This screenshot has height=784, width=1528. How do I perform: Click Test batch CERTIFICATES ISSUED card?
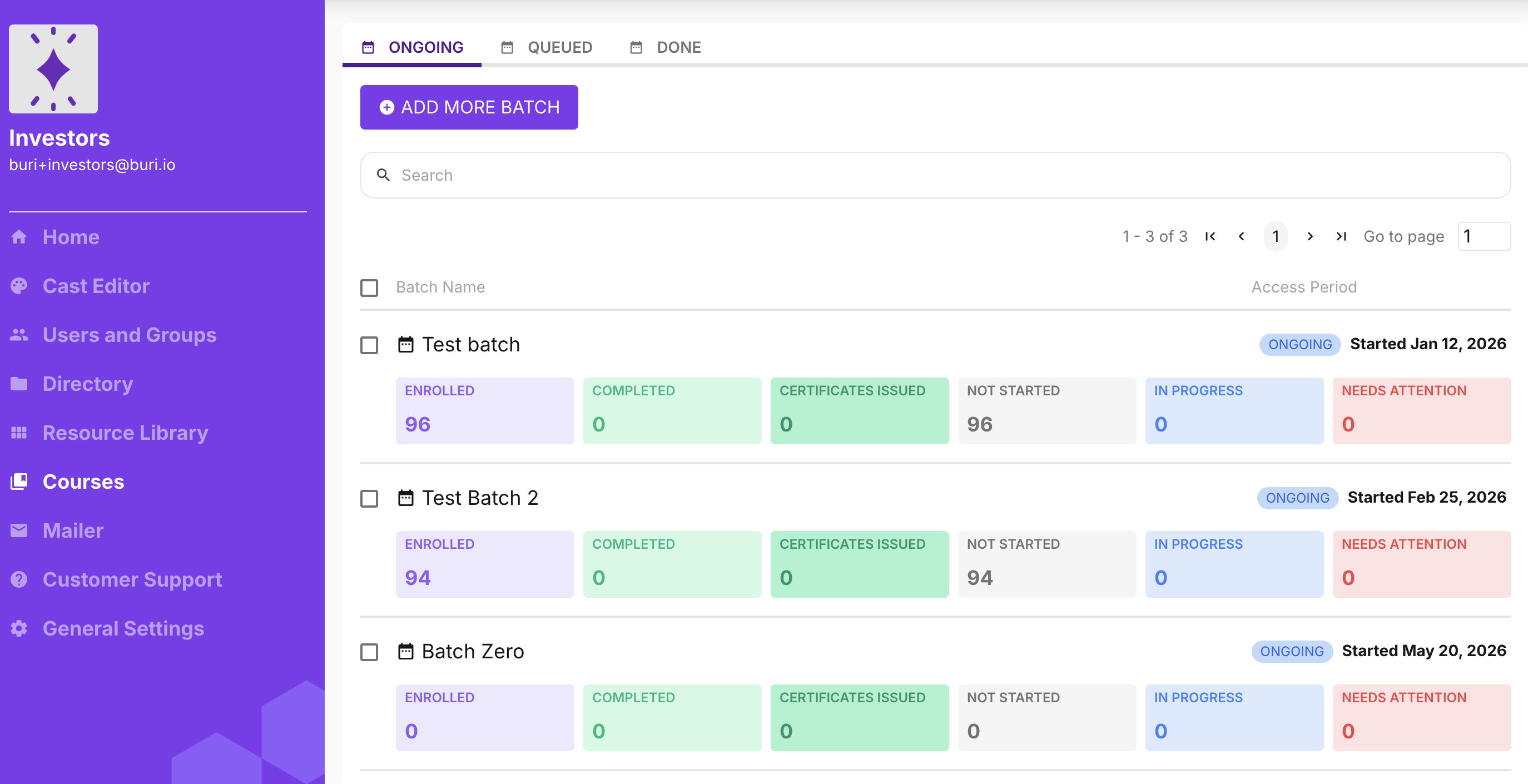click(860, 411)
